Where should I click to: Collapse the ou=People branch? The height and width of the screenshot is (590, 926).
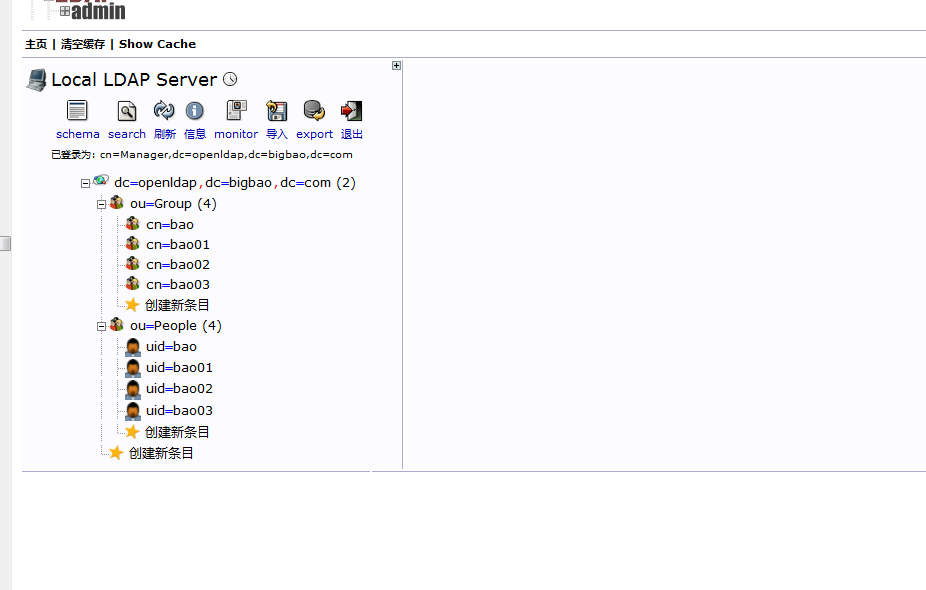point(102,326)
